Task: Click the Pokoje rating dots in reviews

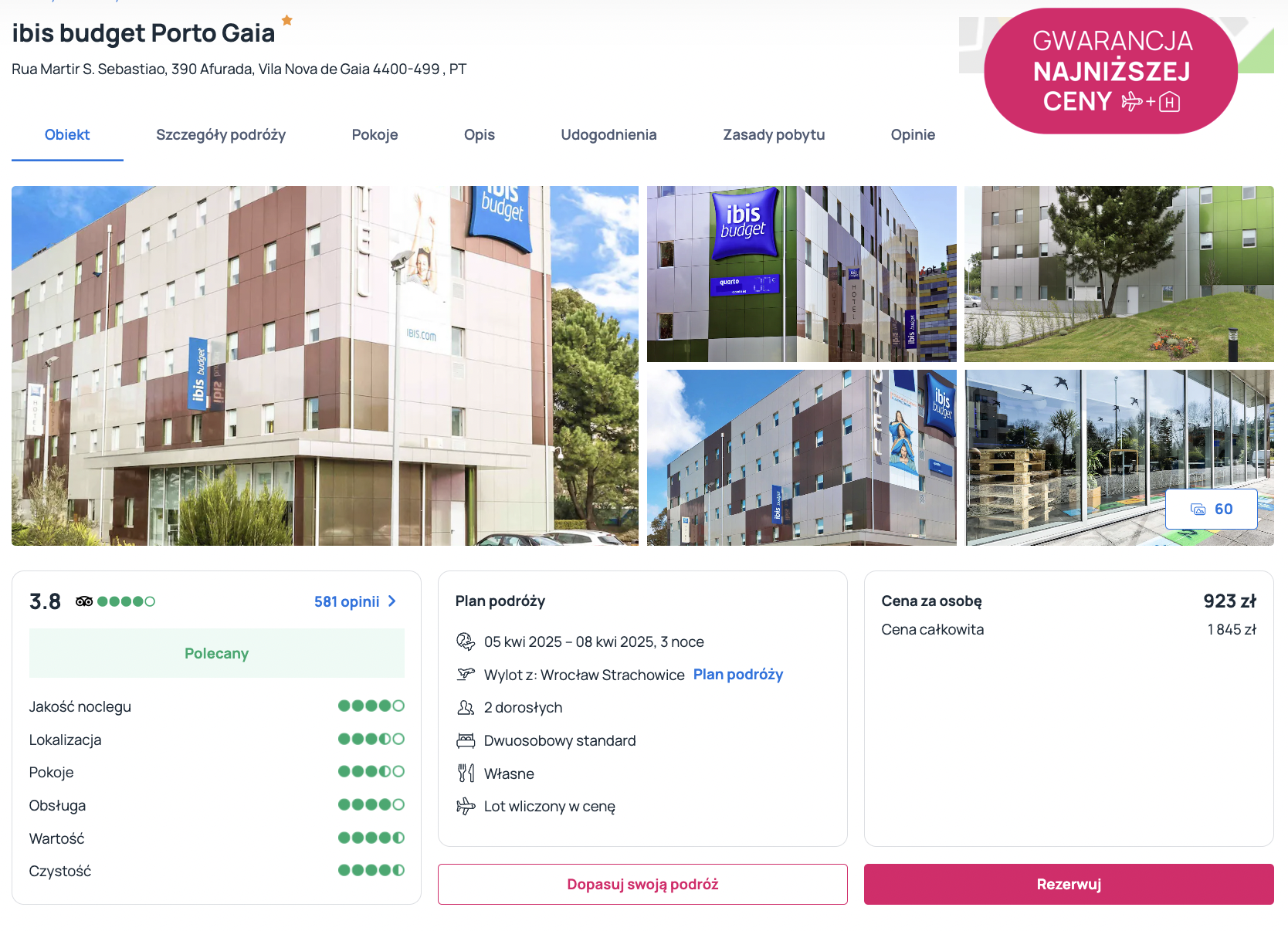Action: pos(371,771)
